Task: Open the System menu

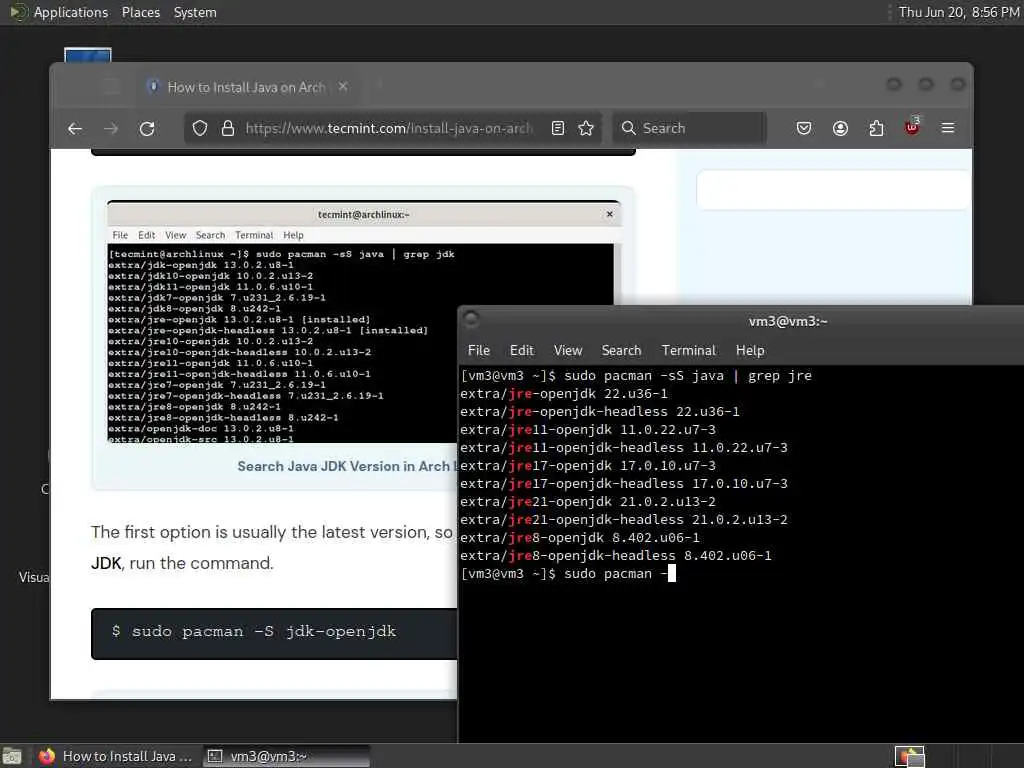Action: click(195, 12)
